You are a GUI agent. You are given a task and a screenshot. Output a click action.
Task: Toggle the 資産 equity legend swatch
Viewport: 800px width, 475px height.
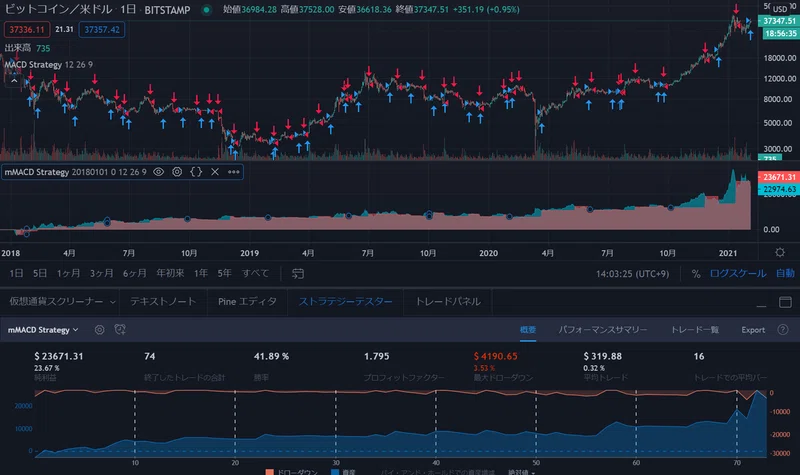(x=335, y=472)
